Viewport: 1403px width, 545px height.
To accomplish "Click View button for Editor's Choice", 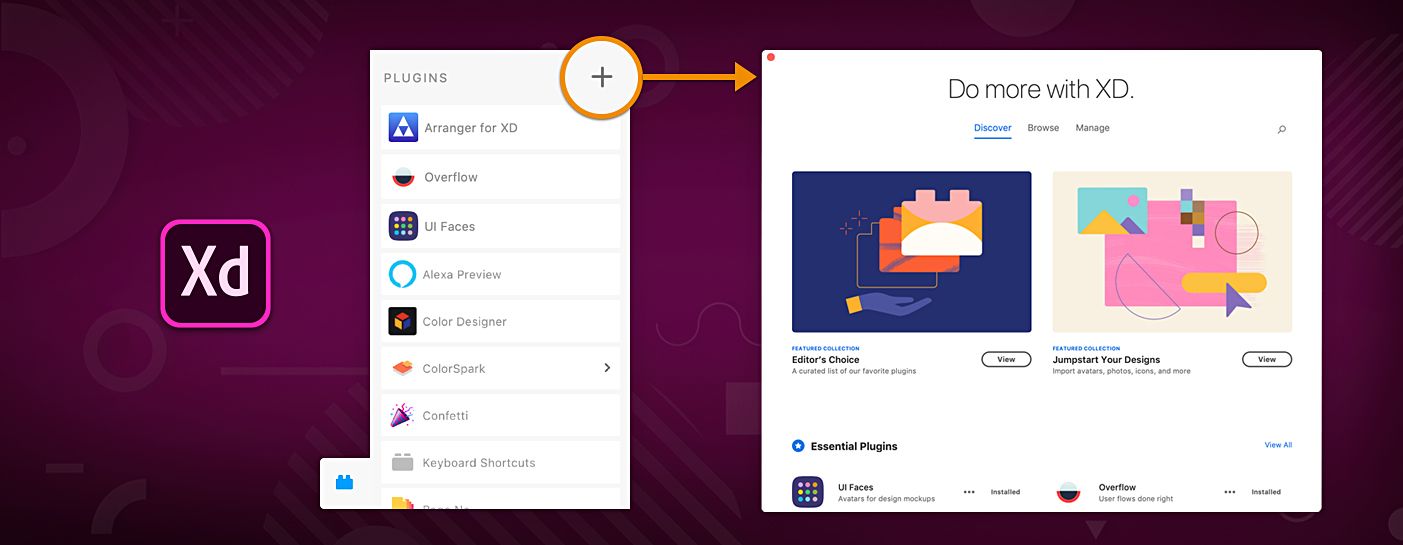I will coord(1006,359).
